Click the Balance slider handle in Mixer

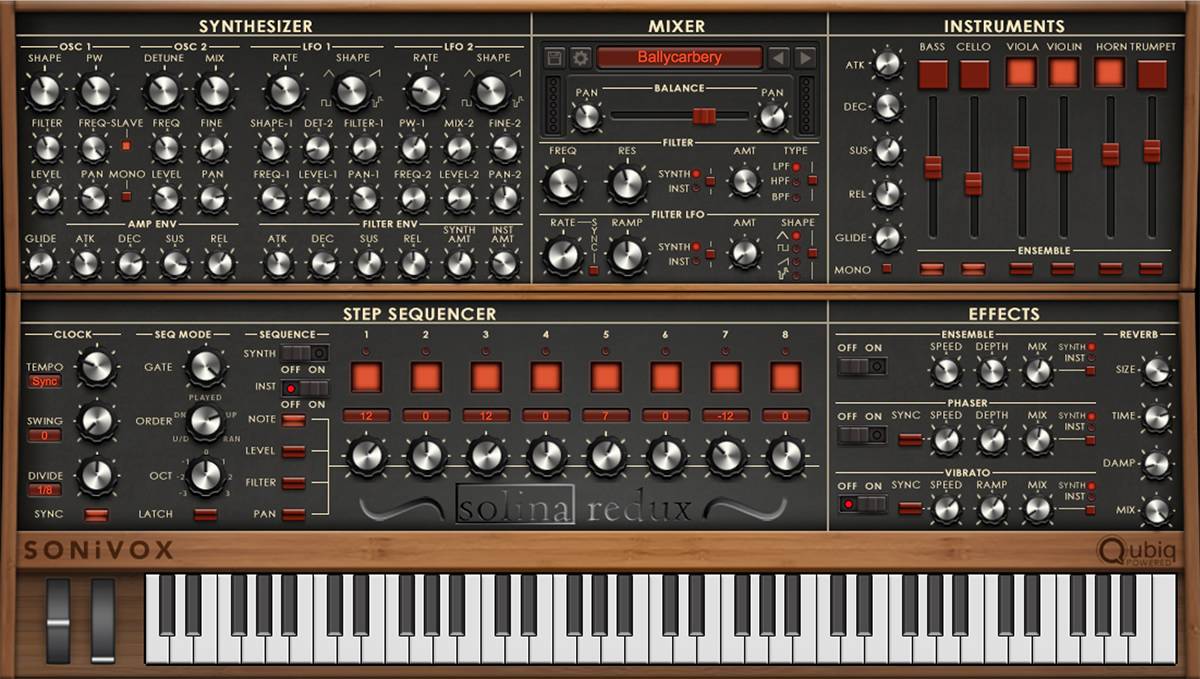[704, 116]
